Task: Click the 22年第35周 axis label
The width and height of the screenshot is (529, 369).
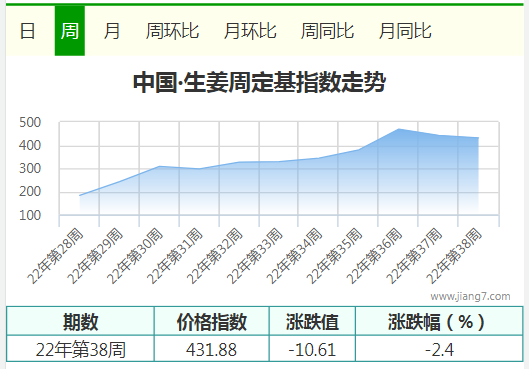Action: pyautogui.click(x=334, y=256)
